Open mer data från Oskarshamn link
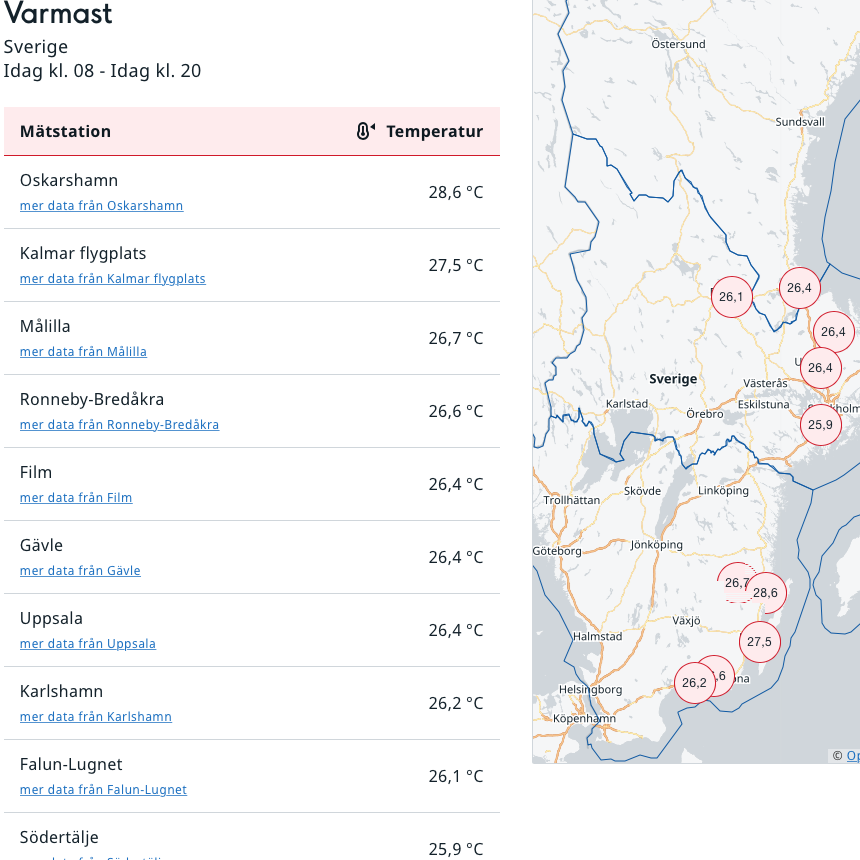The width and height of the screenshot is (860, 860). [x=101, y=206]
